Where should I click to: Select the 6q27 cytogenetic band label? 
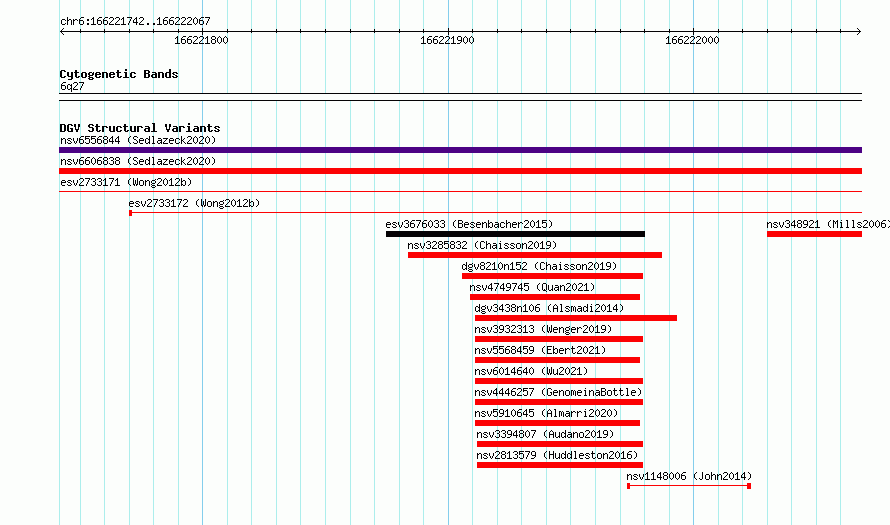click(x=72, y=86)
